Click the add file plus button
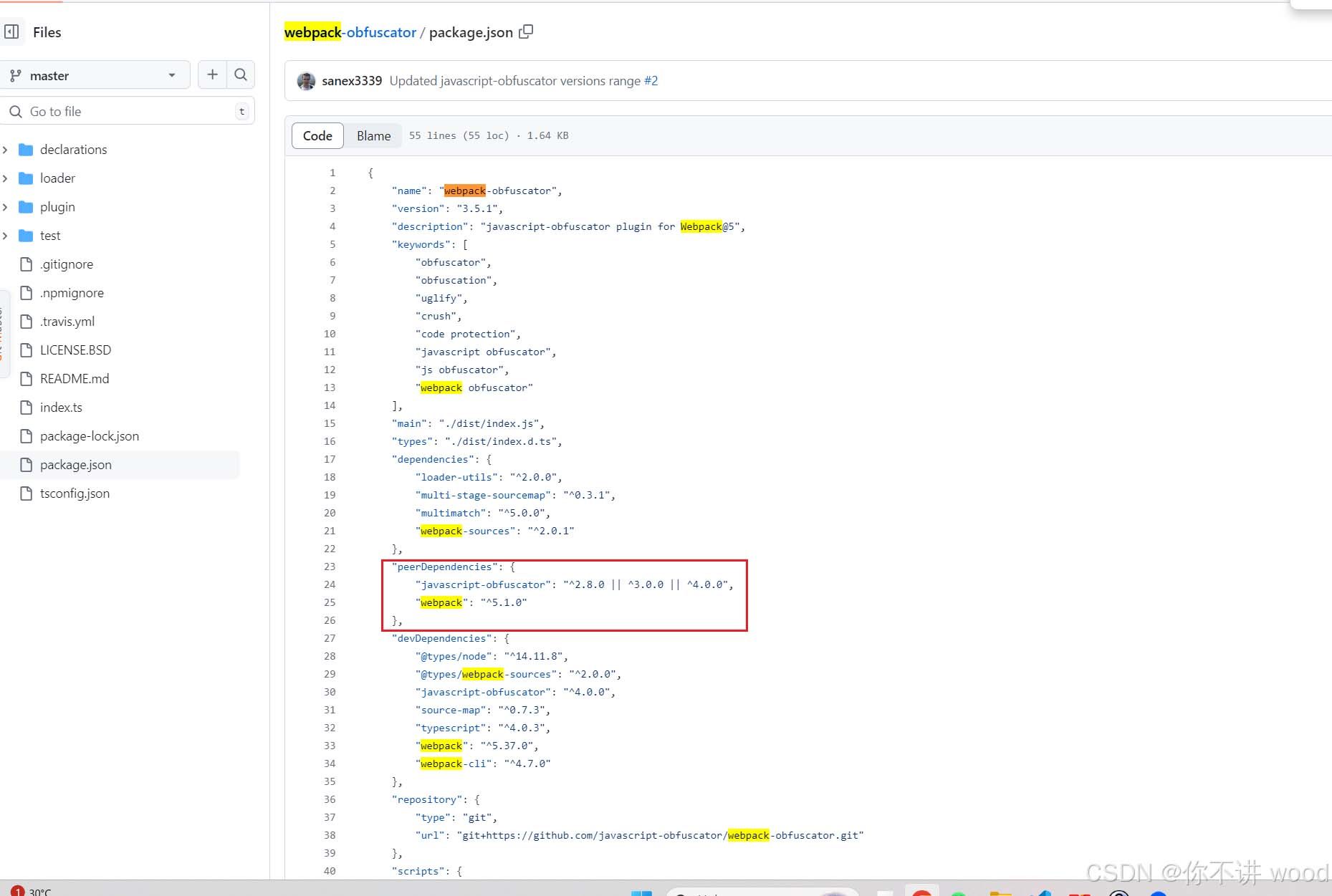 [212, 74]
